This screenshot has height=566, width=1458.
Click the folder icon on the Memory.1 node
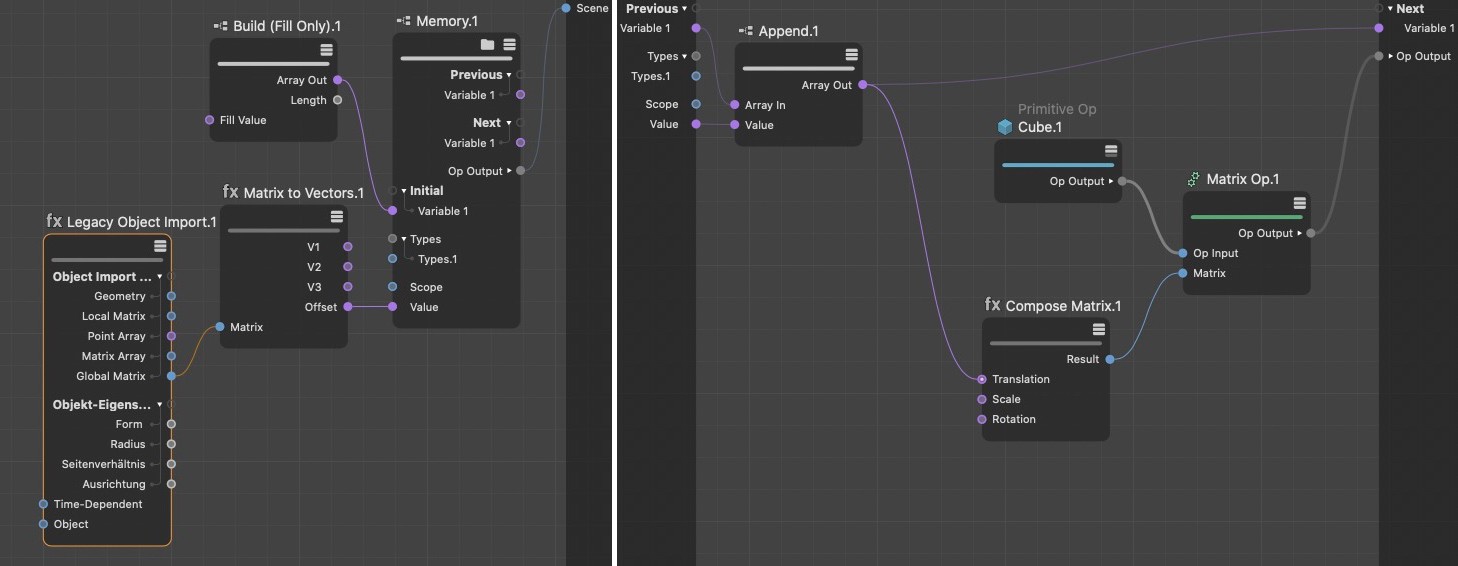487,44
